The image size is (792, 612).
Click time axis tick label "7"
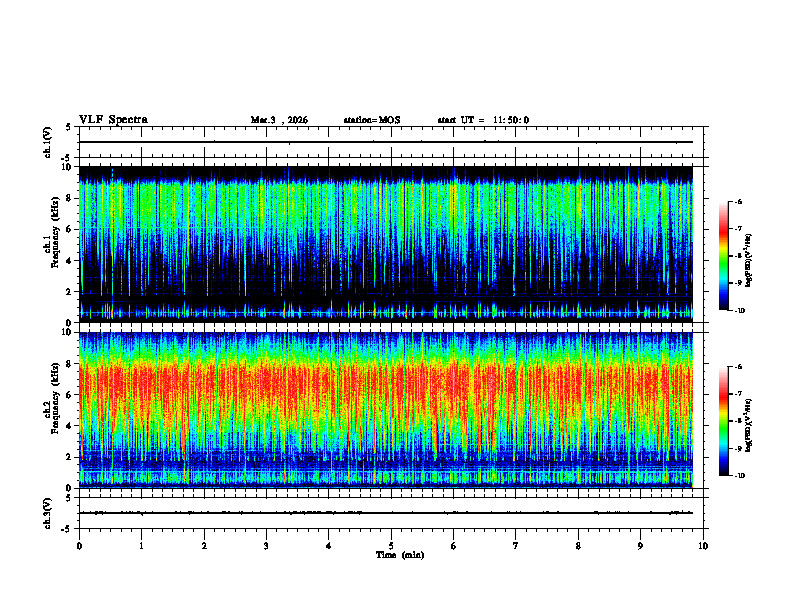[516, 546]
